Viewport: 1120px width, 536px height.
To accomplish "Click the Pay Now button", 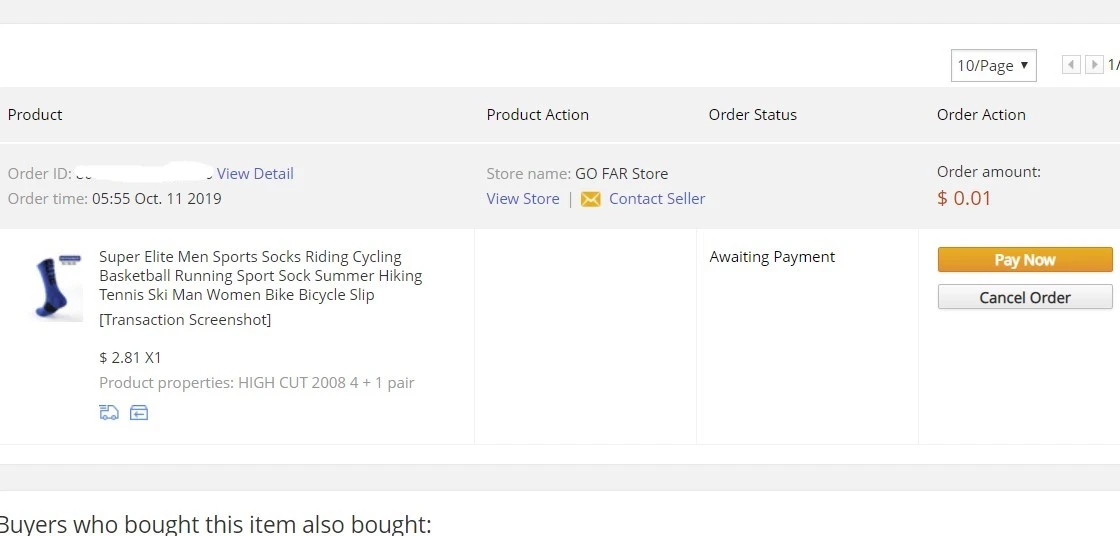I will pos(1025,259).
